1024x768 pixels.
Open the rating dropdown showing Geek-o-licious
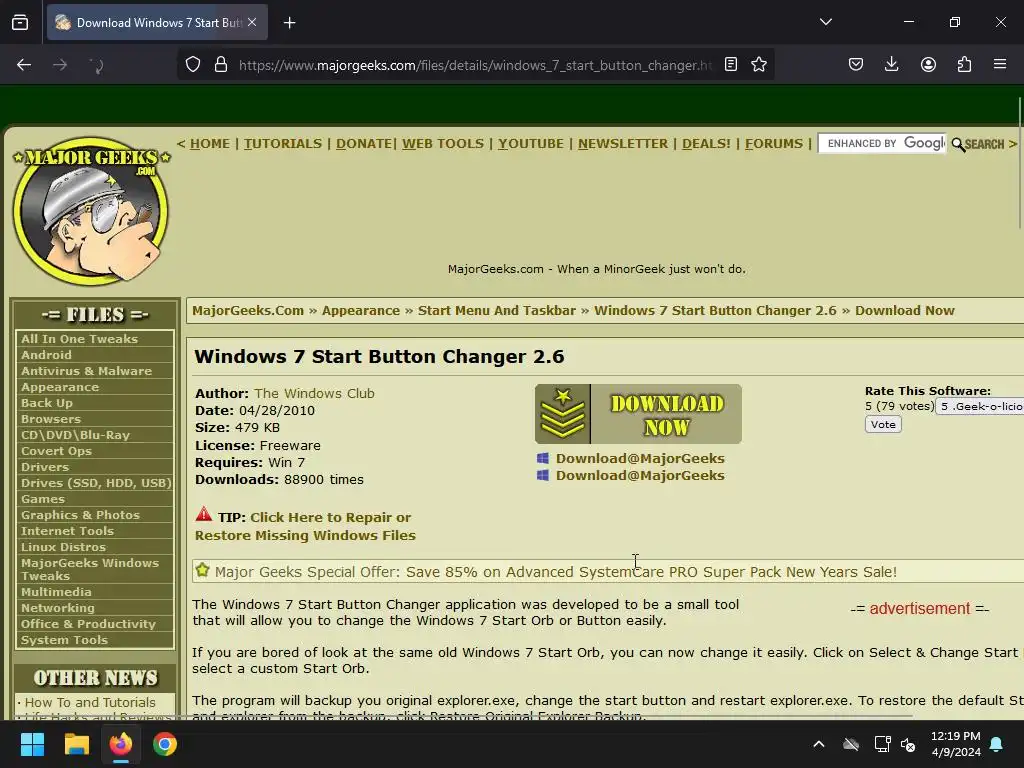(x=980, y=406)
